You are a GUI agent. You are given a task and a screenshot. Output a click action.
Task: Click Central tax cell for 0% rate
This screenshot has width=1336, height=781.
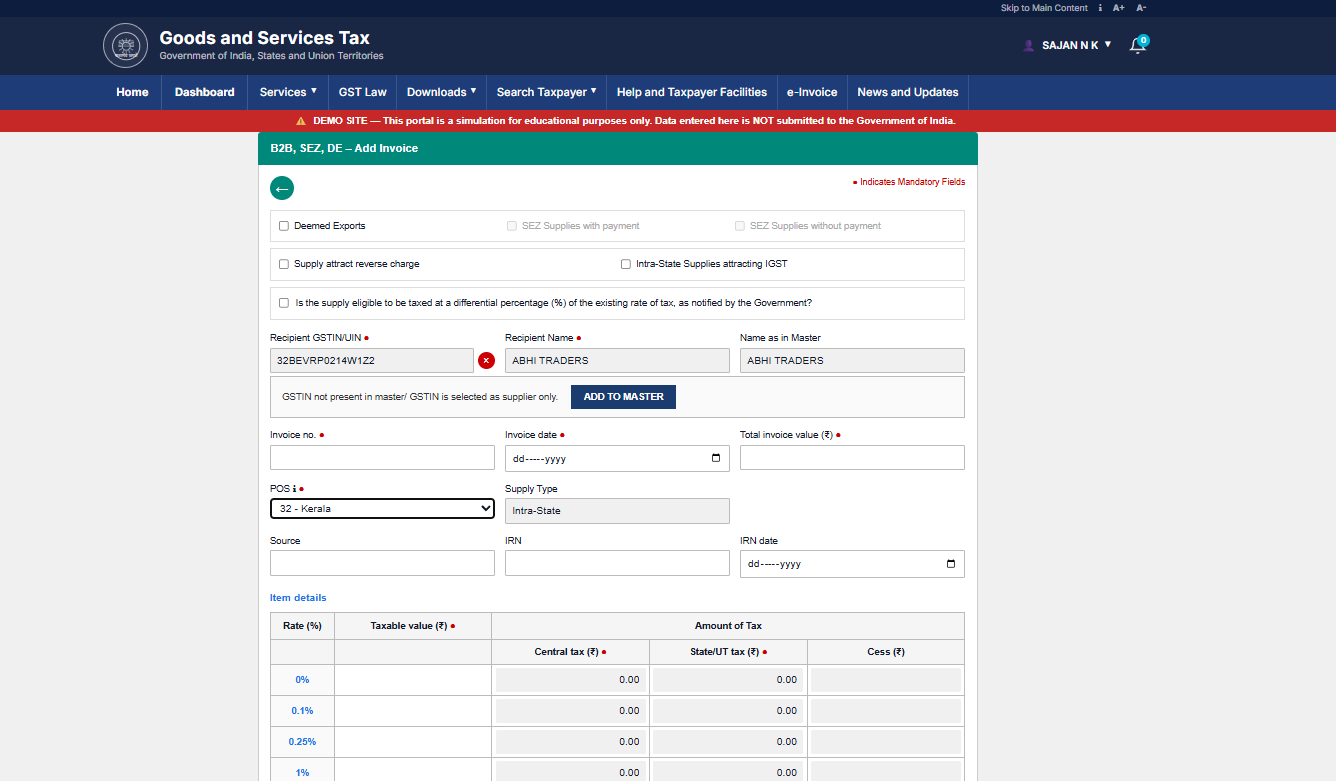click(x=571, y=680)
